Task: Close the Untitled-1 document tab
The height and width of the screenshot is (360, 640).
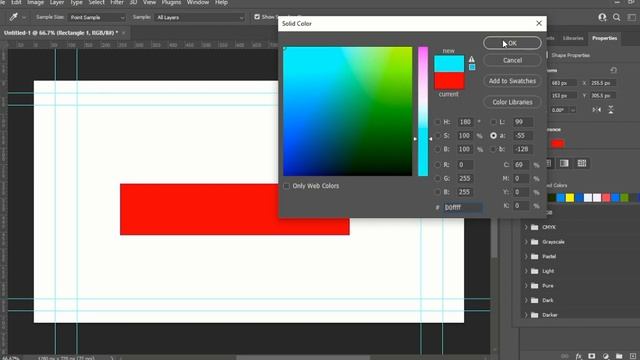Action: click(x=124, y=33)
